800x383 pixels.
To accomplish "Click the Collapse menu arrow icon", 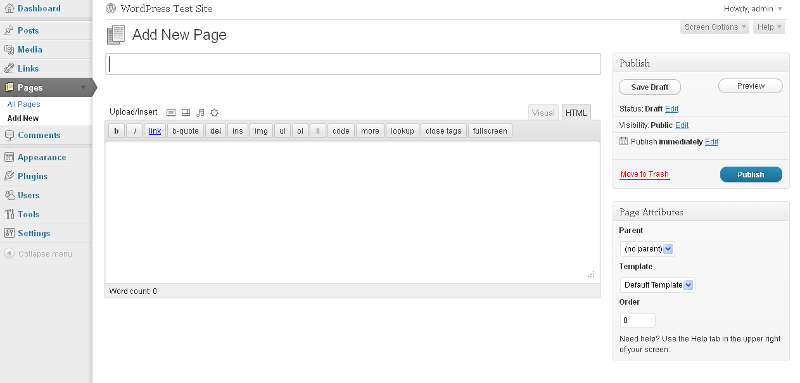I will tap(9, 253).
